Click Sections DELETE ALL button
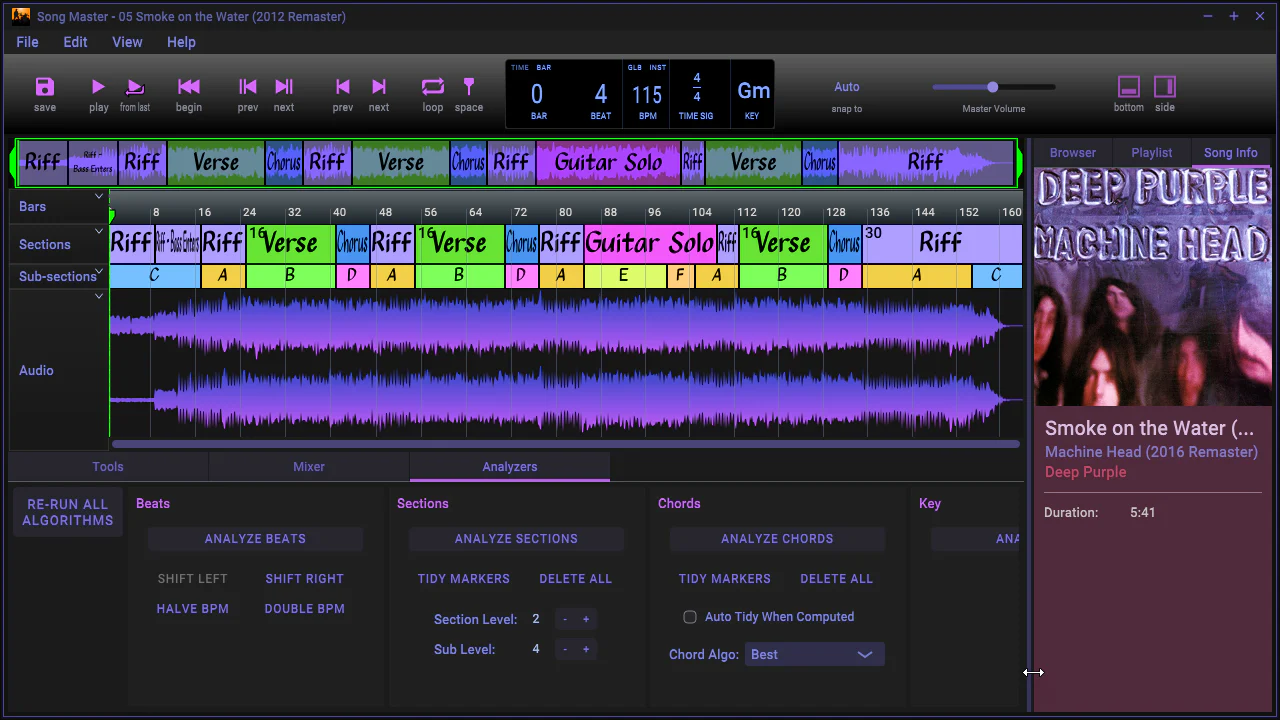This screenshot has height=720, width=1280. (x=576, y=579)
